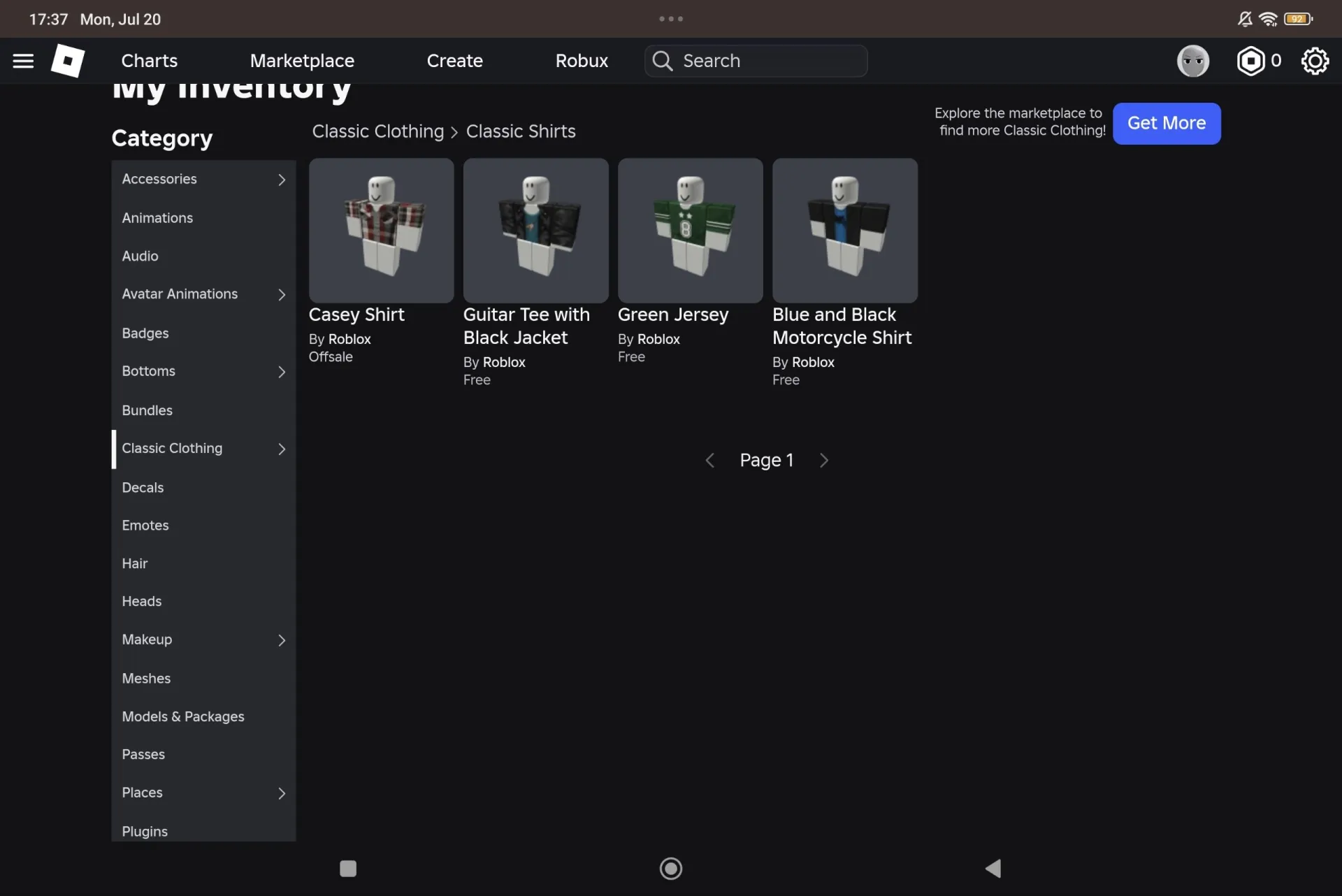Image resolution: width=1342 pixels, height=896 pixels.
Task: Open the hamburger navigation menu
Action: (x=23, y=61)
